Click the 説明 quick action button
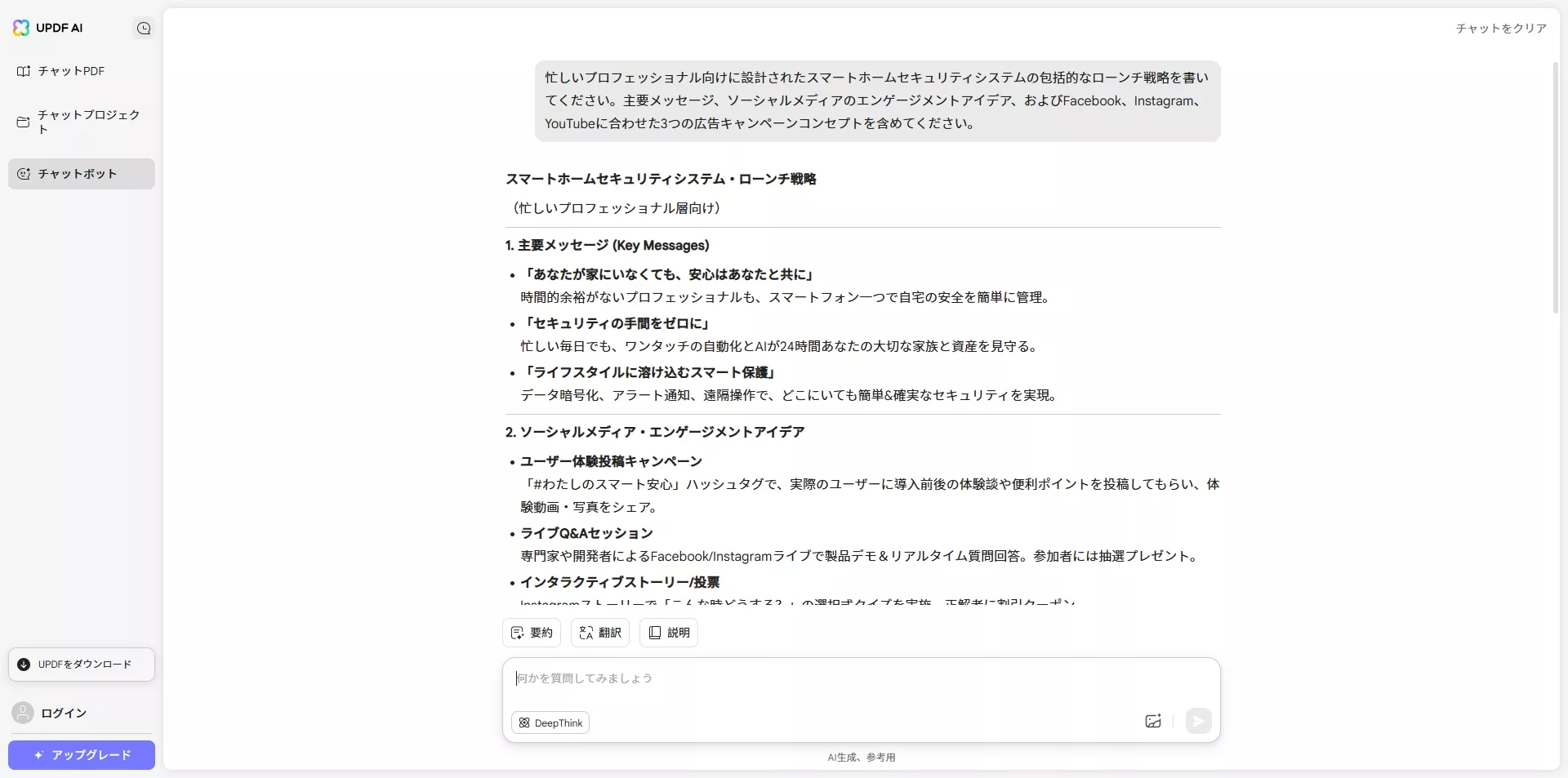This screenshot has width=1568, height=778. [x=669, y=633]
